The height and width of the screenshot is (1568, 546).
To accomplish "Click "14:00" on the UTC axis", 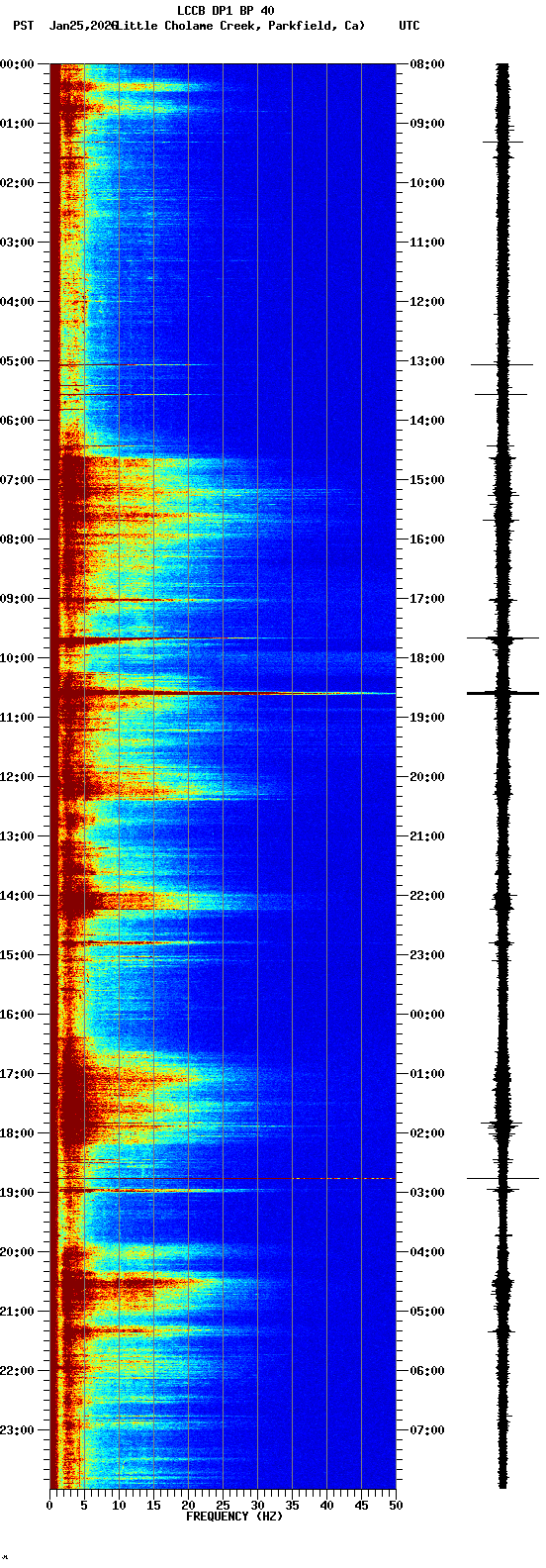I will 427,421.
